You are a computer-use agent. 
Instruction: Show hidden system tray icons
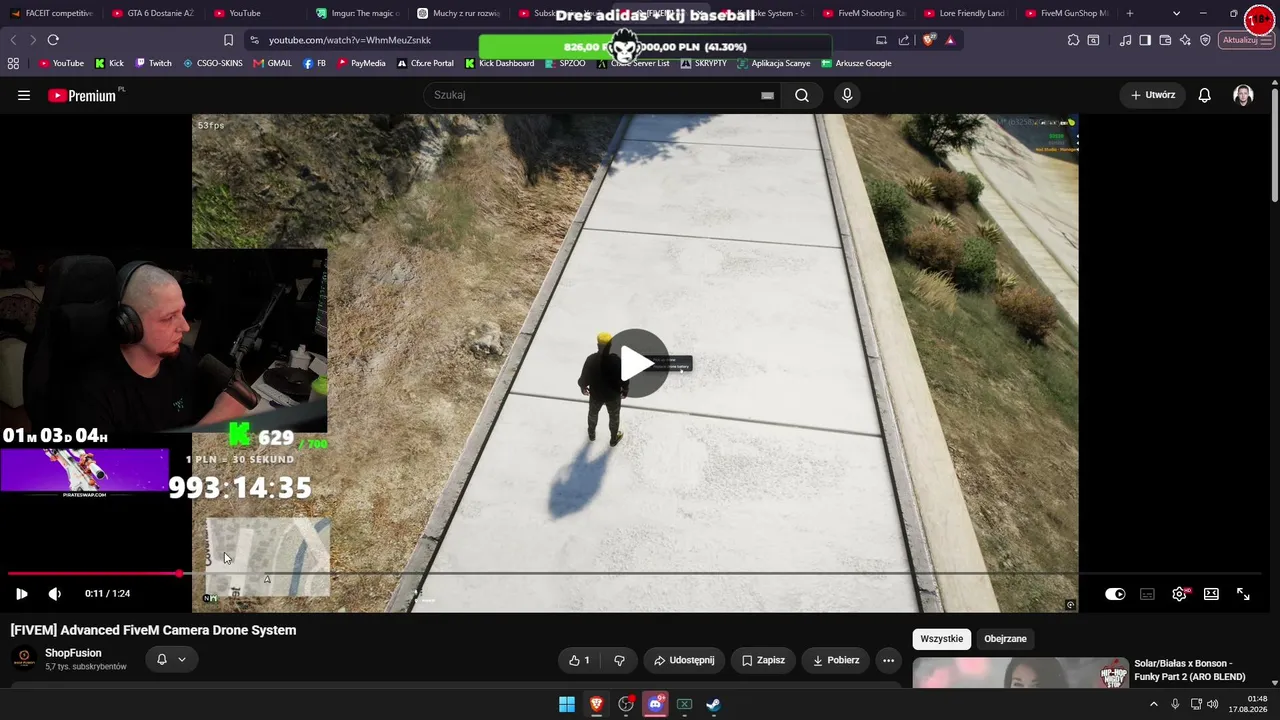(1154, 704)
